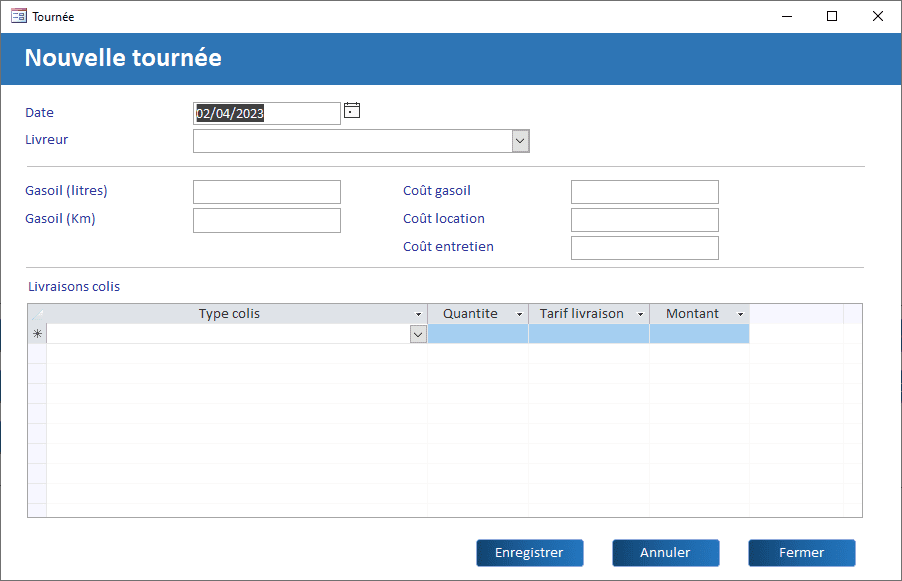Click the Coût location input field
Viewport: 902px width, 581px height.
(644, 220)
